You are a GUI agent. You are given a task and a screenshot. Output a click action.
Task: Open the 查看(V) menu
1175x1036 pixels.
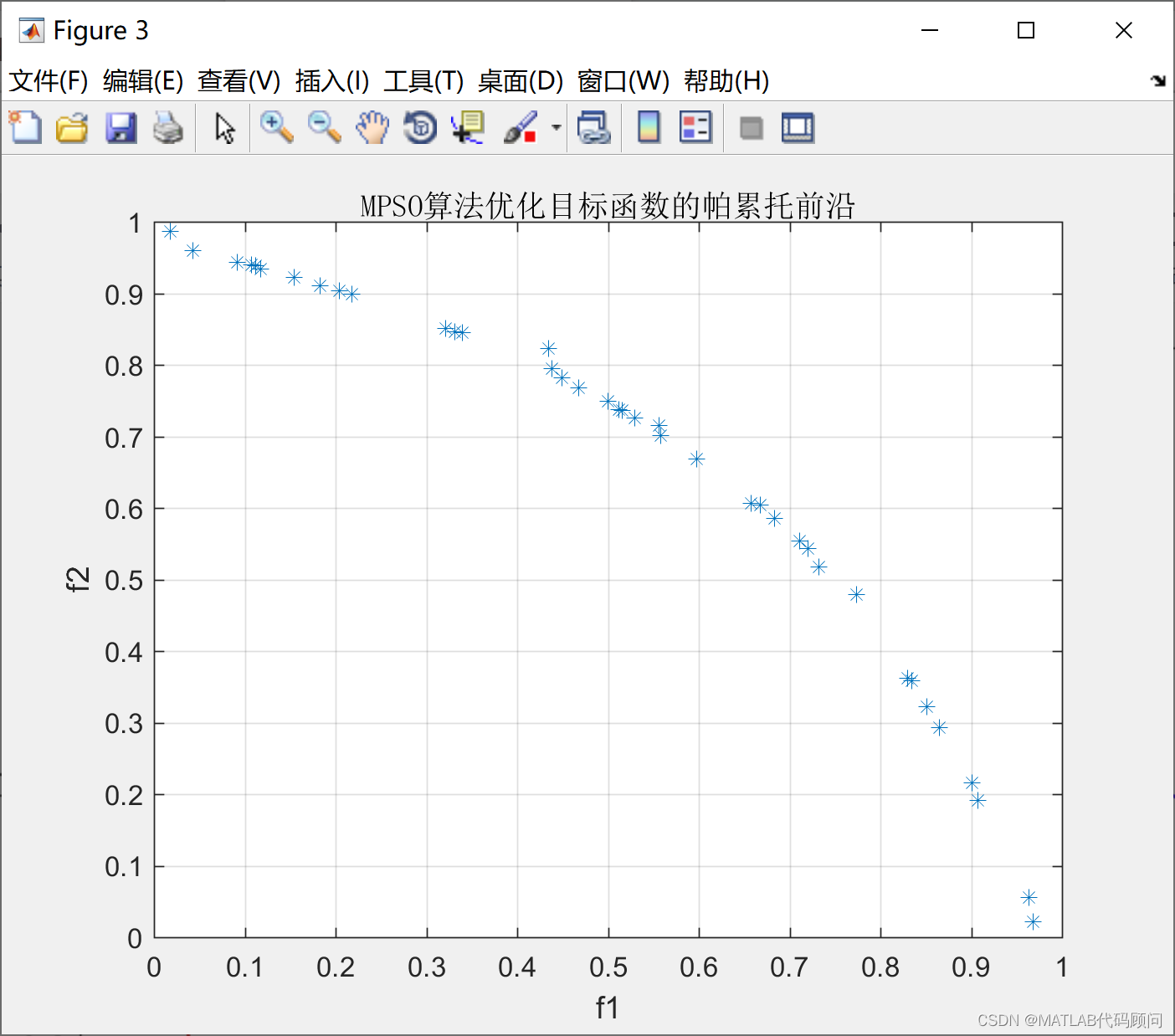pos(239,81)
